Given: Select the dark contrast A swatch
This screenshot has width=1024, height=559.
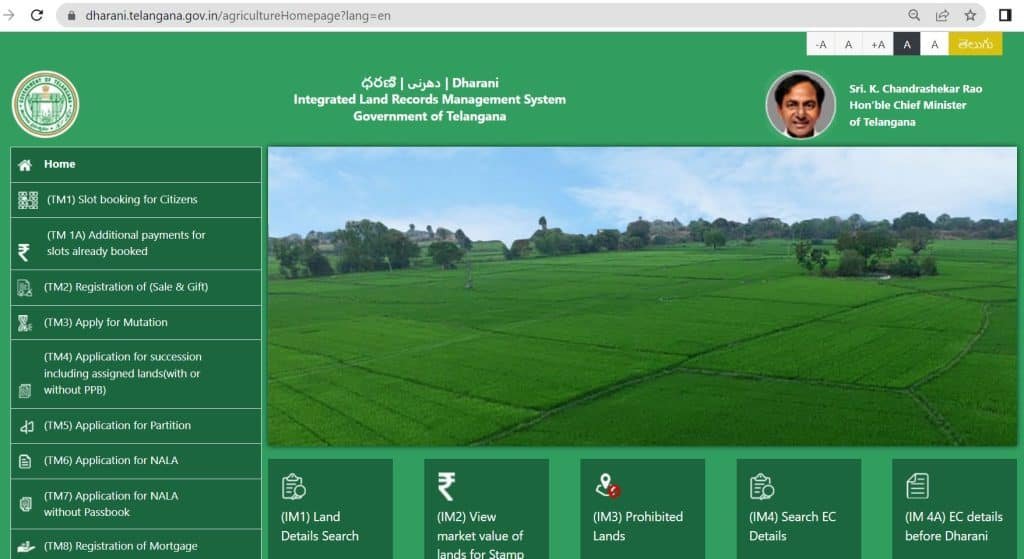Looking at the screenshot, I should coord(906,44).
